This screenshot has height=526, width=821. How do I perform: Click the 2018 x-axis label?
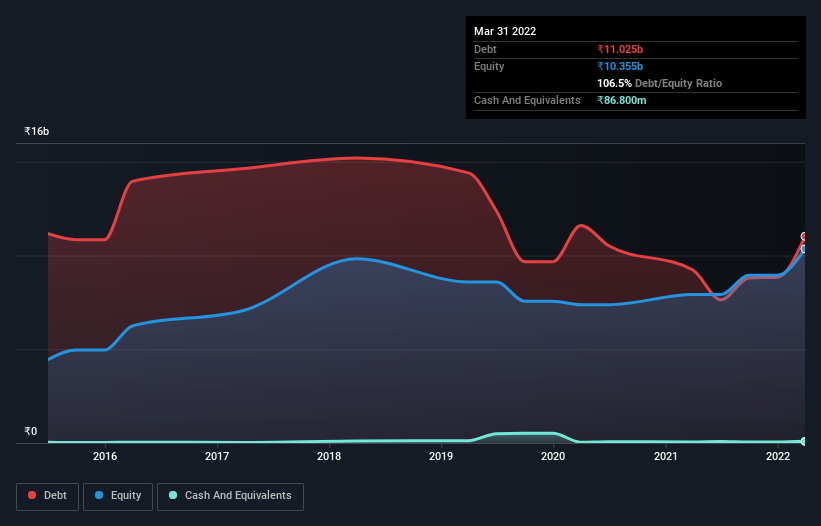tap(329, 456)
